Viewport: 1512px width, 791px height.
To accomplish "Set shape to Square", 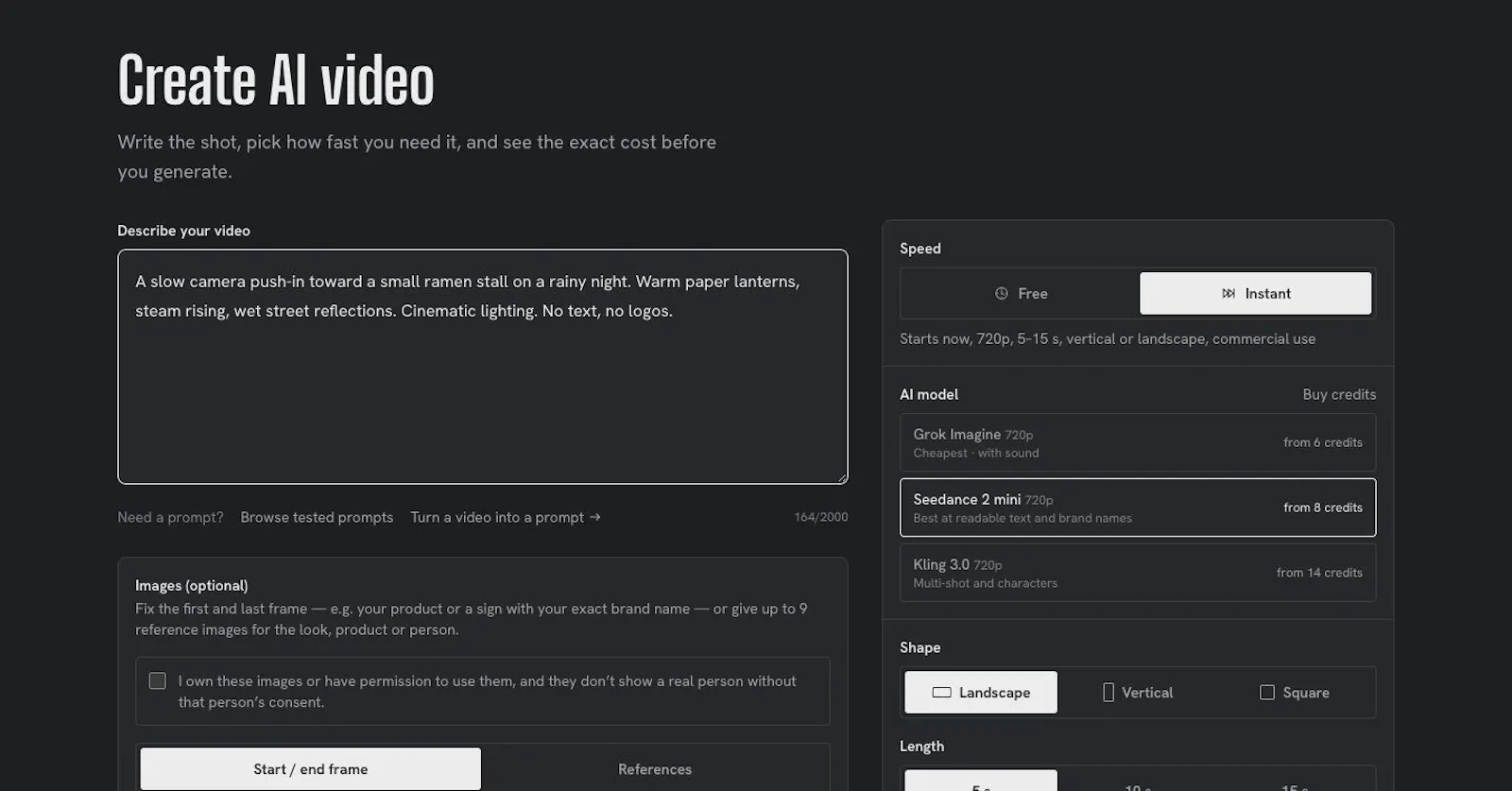I will point(1295,693).
